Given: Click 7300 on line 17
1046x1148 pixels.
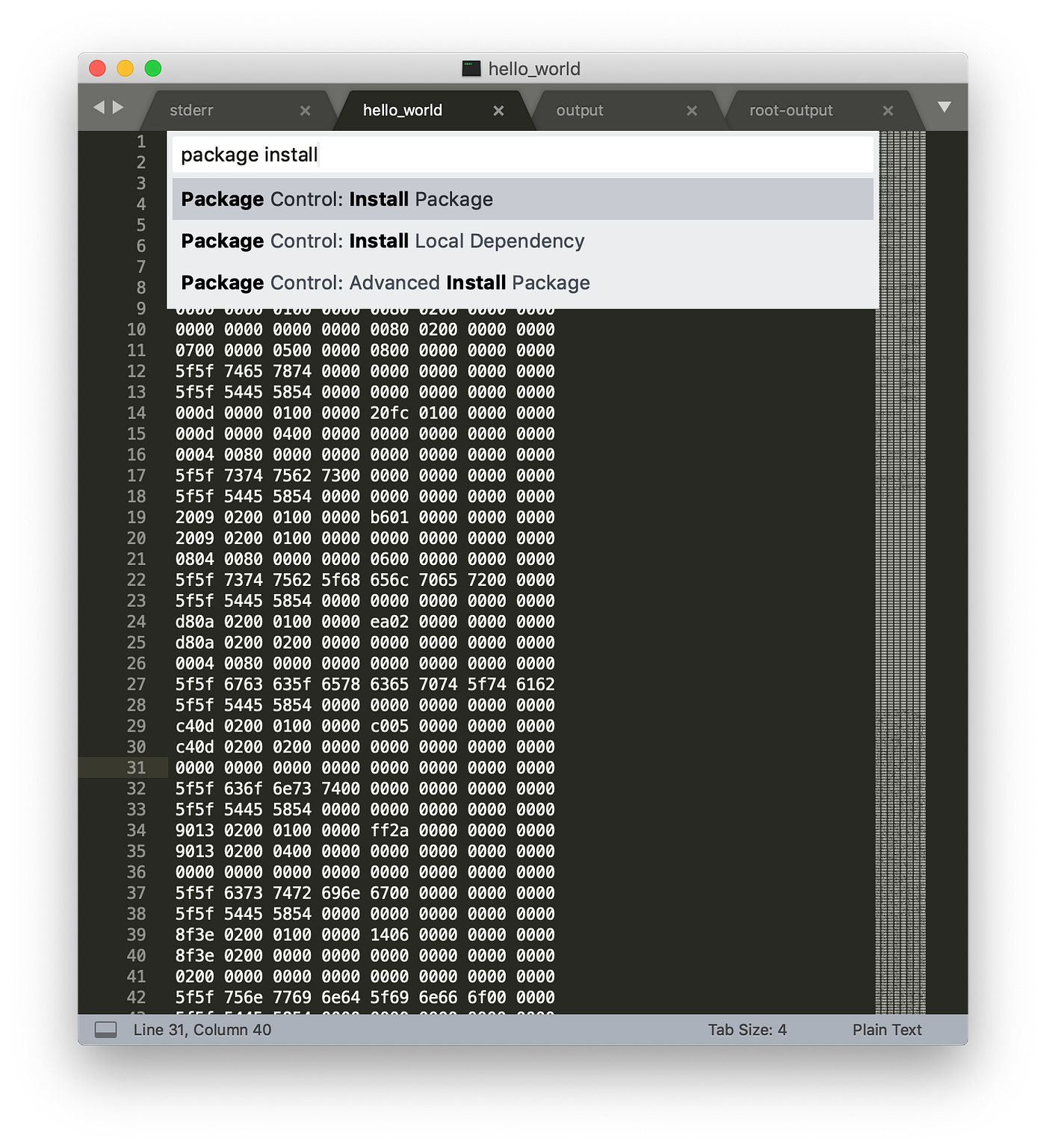Looking at the screenshot, I should pyautogui.click(x=341, y=475).
